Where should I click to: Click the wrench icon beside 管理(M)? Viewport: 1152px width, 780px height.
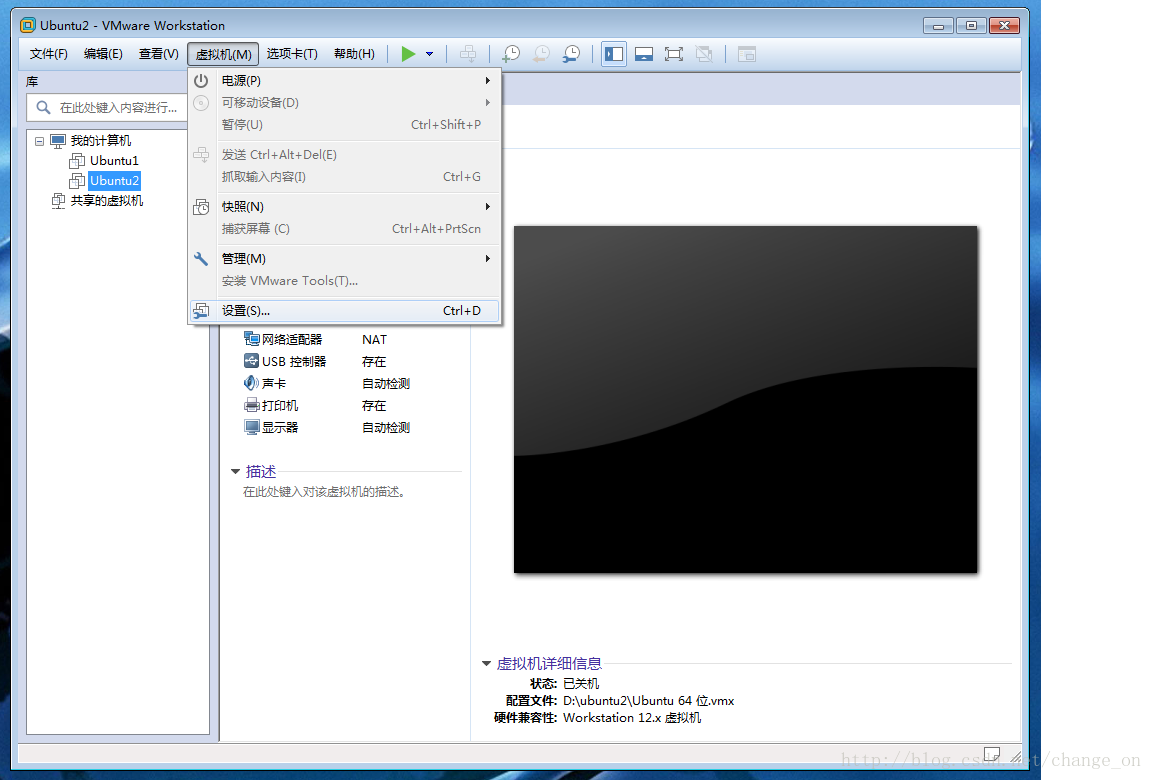[201, 259]
